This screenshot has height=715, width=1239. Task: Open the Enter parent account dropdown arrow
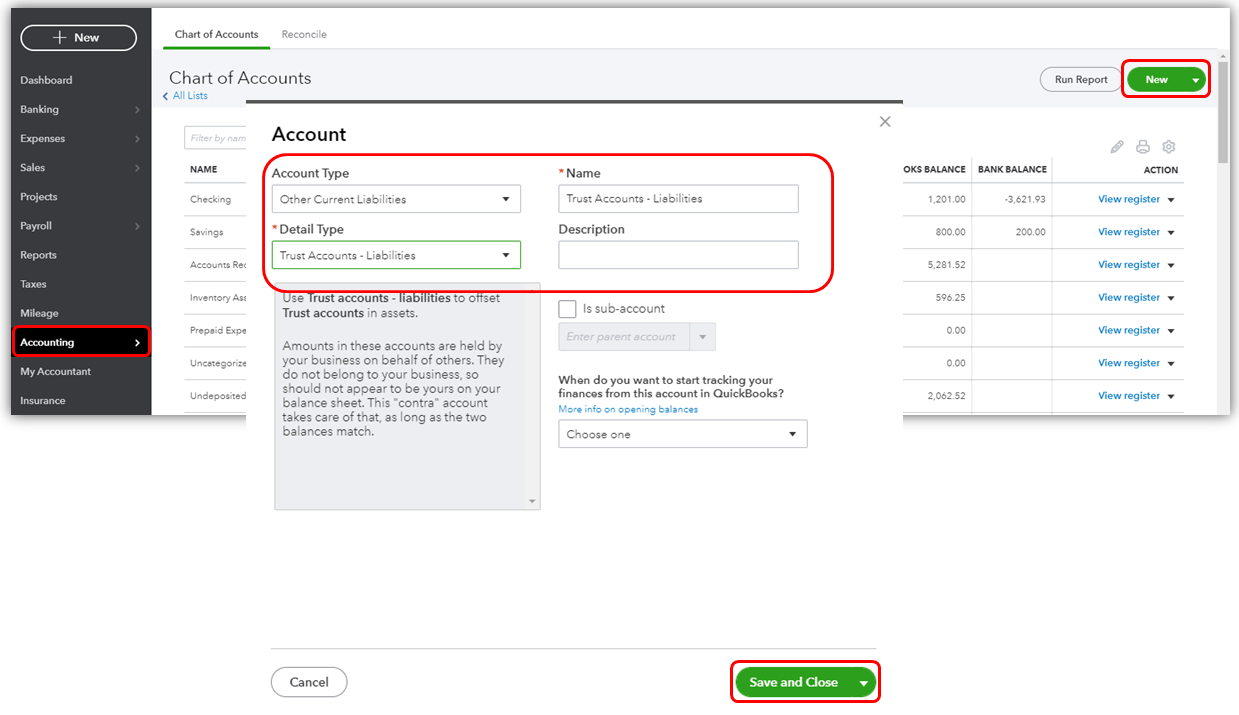click(703, 337)
